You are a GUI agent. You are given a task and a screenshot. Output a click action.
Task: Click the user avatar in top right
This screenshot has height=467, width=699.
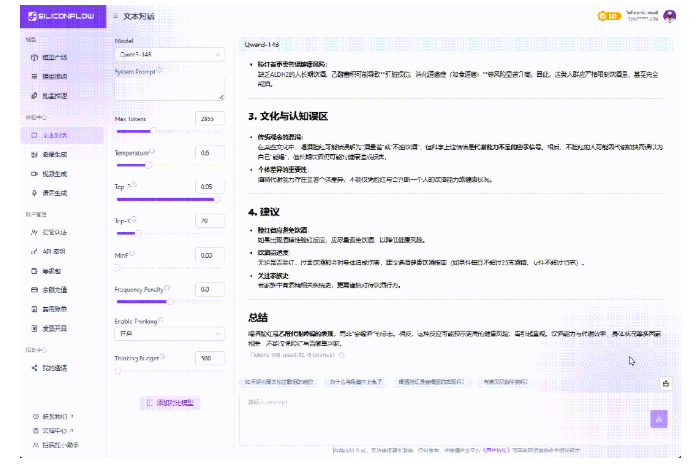[x=668, y=16]
